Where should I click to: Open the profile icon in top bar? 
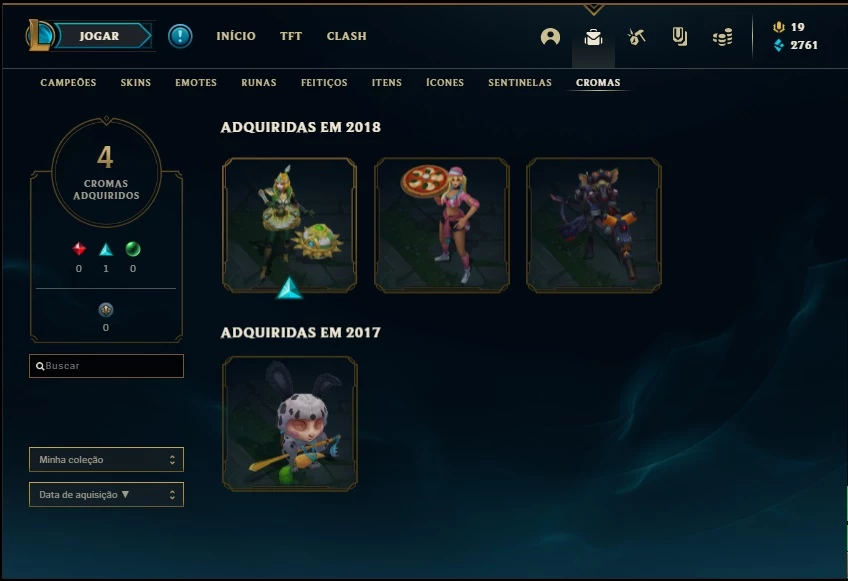pyautogui.click(x=550, y=37)
